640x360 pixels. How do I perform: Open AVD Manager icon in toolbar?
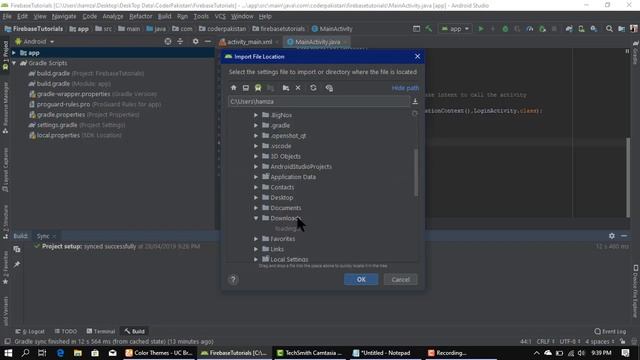click(x=581, y=29)
